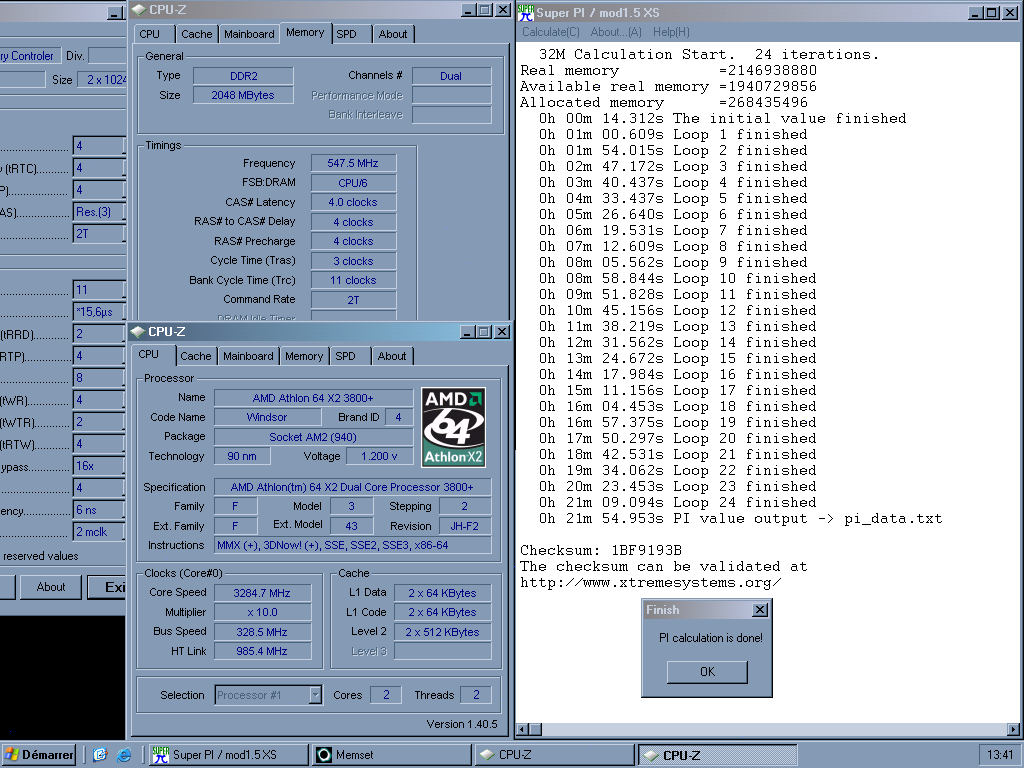This screenshot has height=768, width=1024.
Task: Open Help(H) menu in Super PI
Action: 671,32
